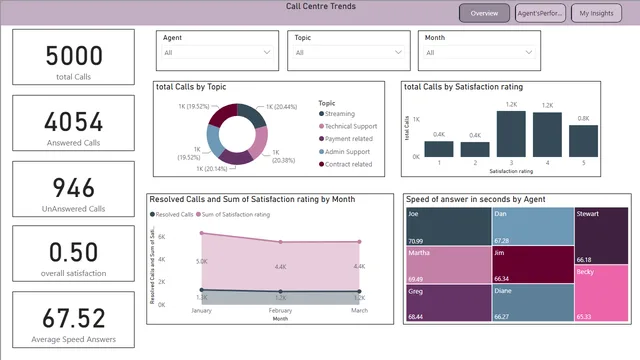
Task: Click the Resolved Calls legend entry
Action: (171, 214)
